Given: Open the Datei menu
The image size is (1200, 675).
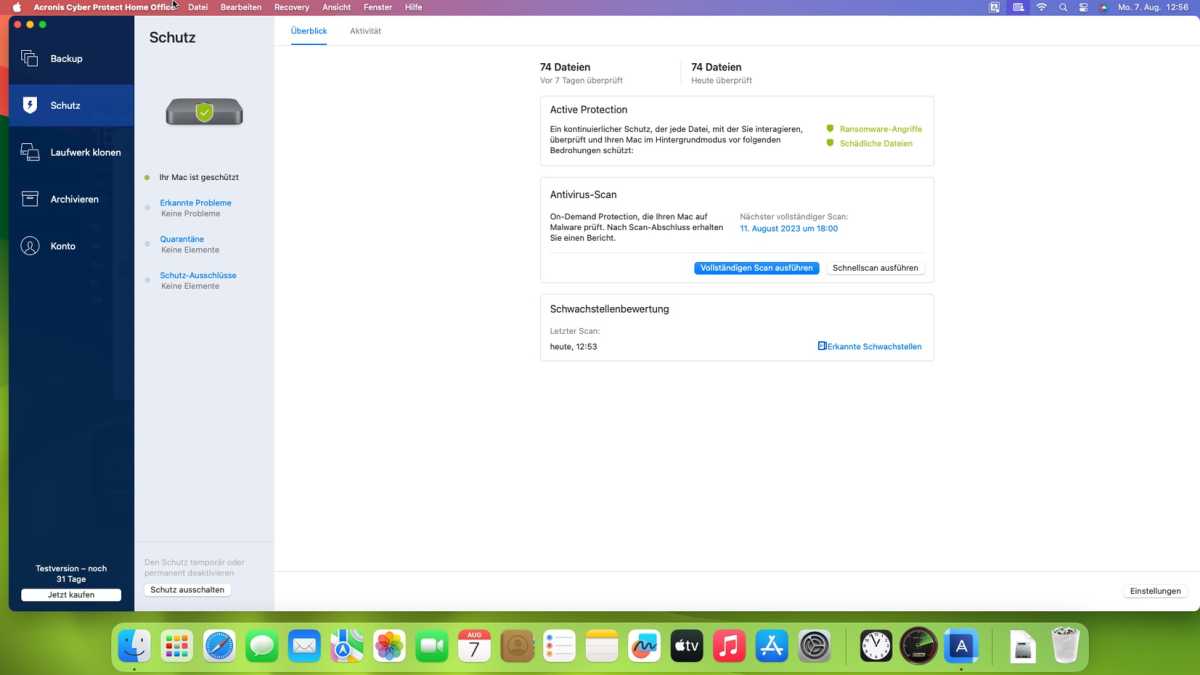Looking at the screenshot, I should tap(198, 7).
